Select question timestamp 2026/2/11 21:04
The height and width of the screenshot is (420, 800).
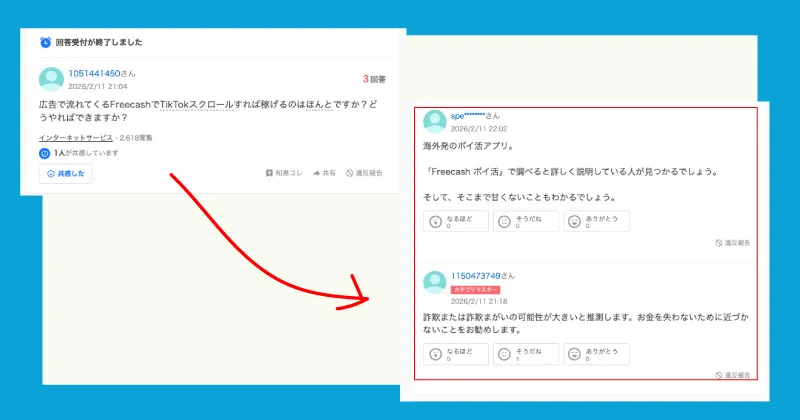[x=98, y=86]
